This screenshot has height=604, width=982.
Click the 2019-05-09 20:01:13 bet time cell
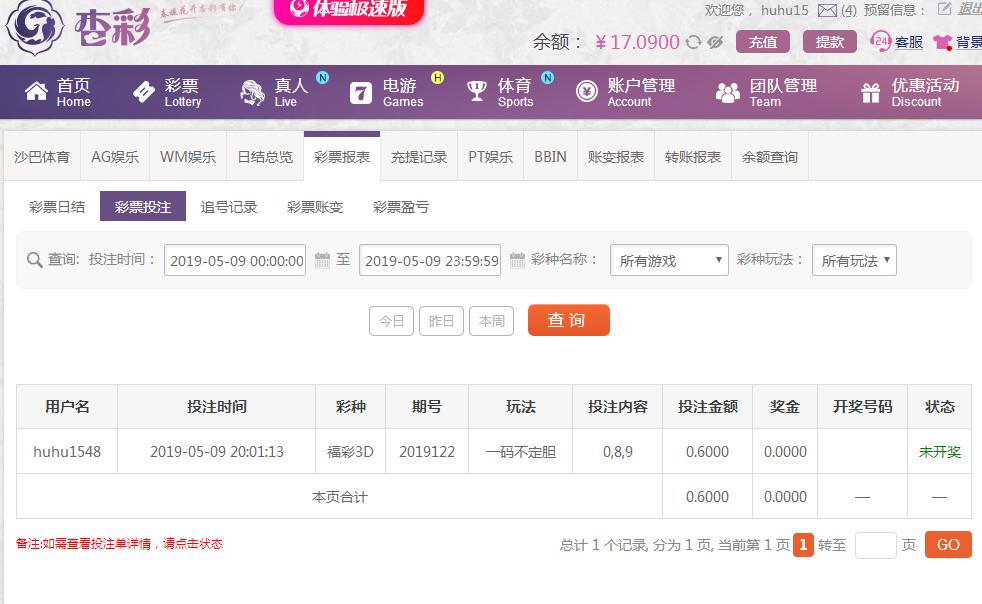(217, 452)
